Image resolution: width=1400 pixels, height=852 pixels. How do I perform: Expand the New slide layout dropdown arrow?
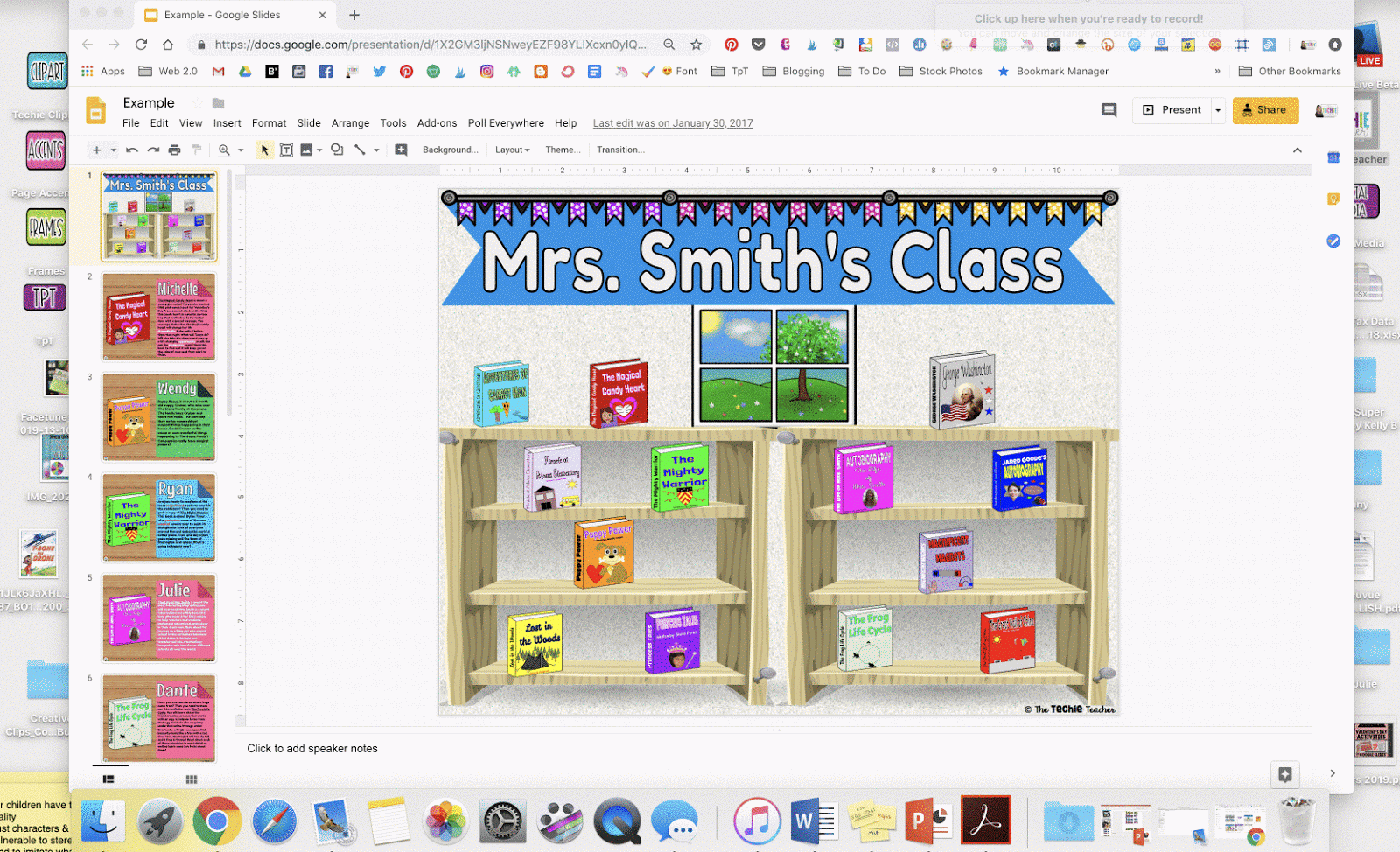click(x=114, y=150)
